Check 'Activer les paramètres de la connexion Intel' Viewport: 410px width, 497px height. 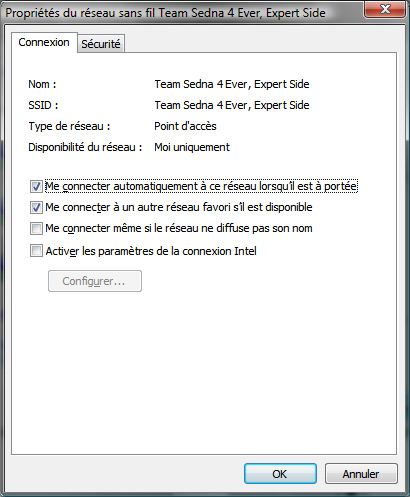(36, 251)
